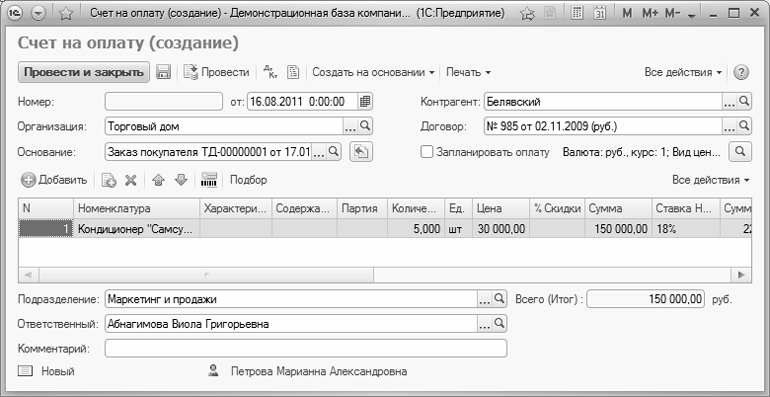The image size is (770, 397).
Task: Open the document structure report icon
Action: [293, 72]
